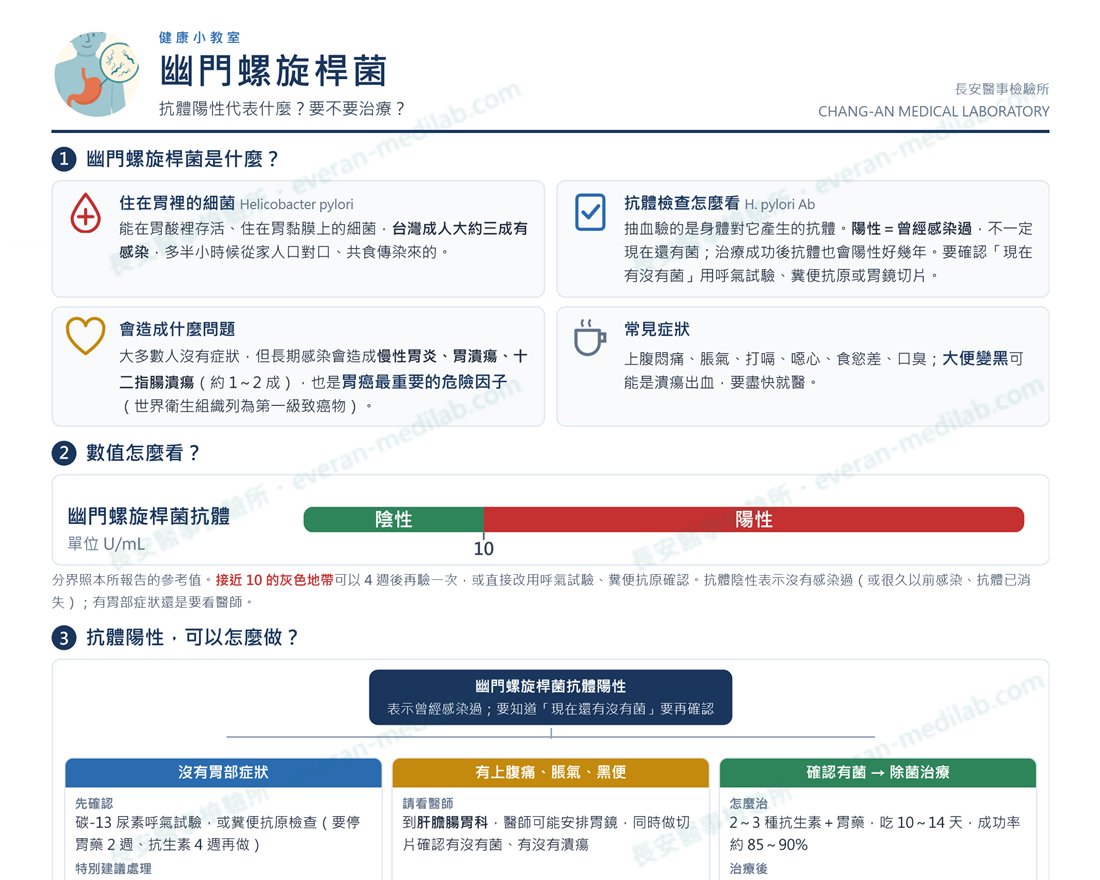The width and height of the screenshot is (1100, 880).
Task: Click the number 1 section badge
Action: 64,159
